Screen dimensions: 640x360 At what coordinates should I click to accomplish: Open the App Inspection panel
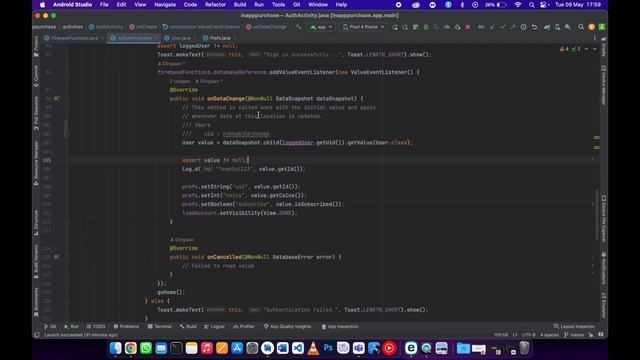tap(340, 327)
